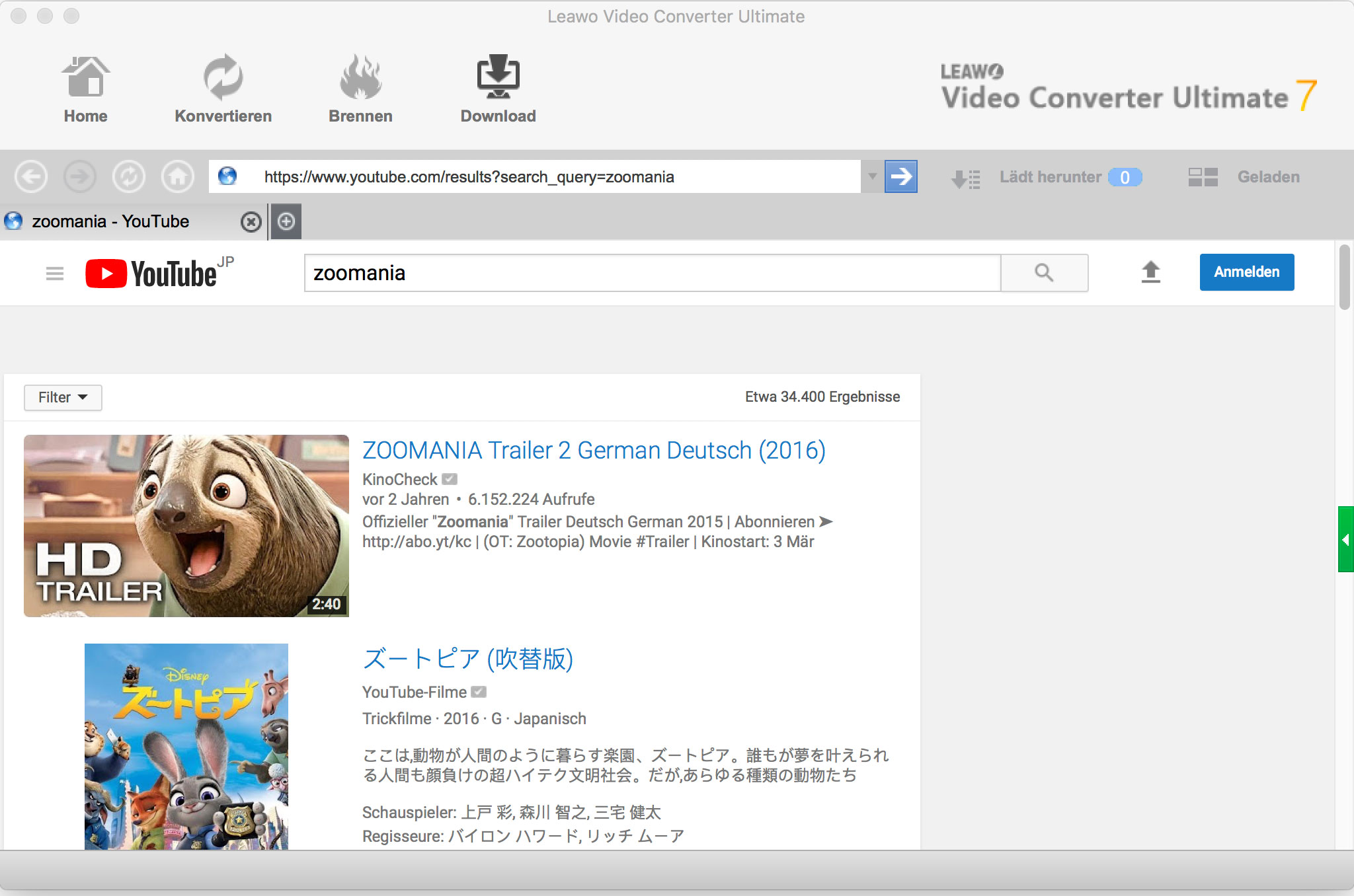Open the KinoCheck channel link
Screen dimensions: 1354x896
click(x=399, y=479)
